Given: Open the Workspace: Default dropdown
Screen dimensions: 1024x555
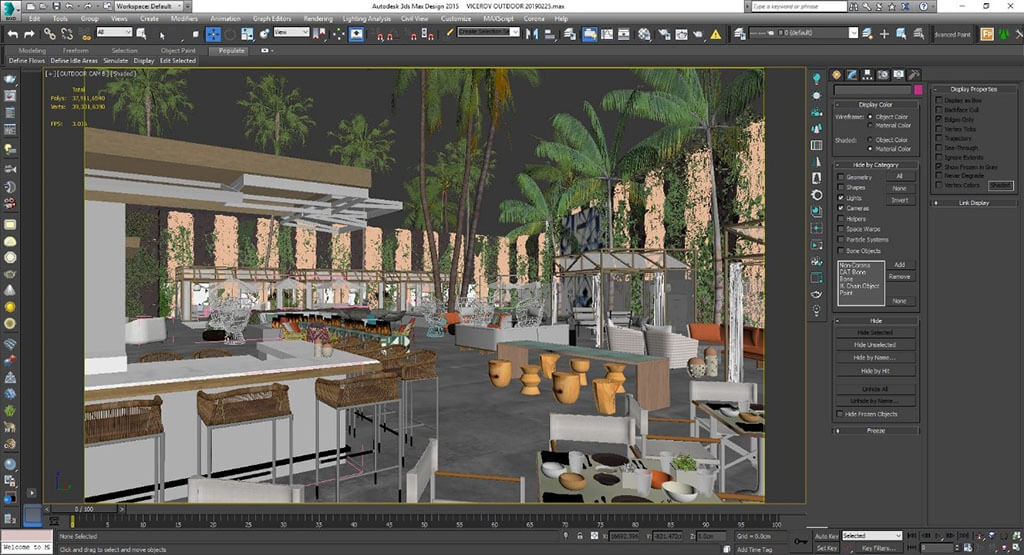Looking at the screenshot, I should 151,6.
